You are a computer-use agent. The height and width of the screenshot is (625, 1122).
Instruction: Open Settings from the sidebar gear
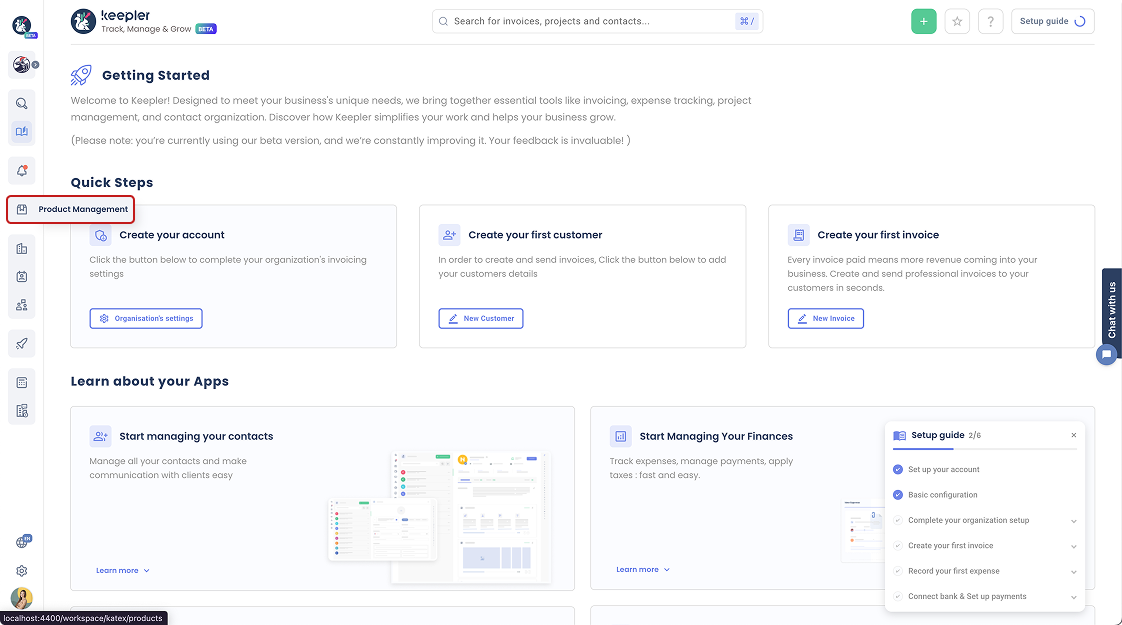click(22, 570)
